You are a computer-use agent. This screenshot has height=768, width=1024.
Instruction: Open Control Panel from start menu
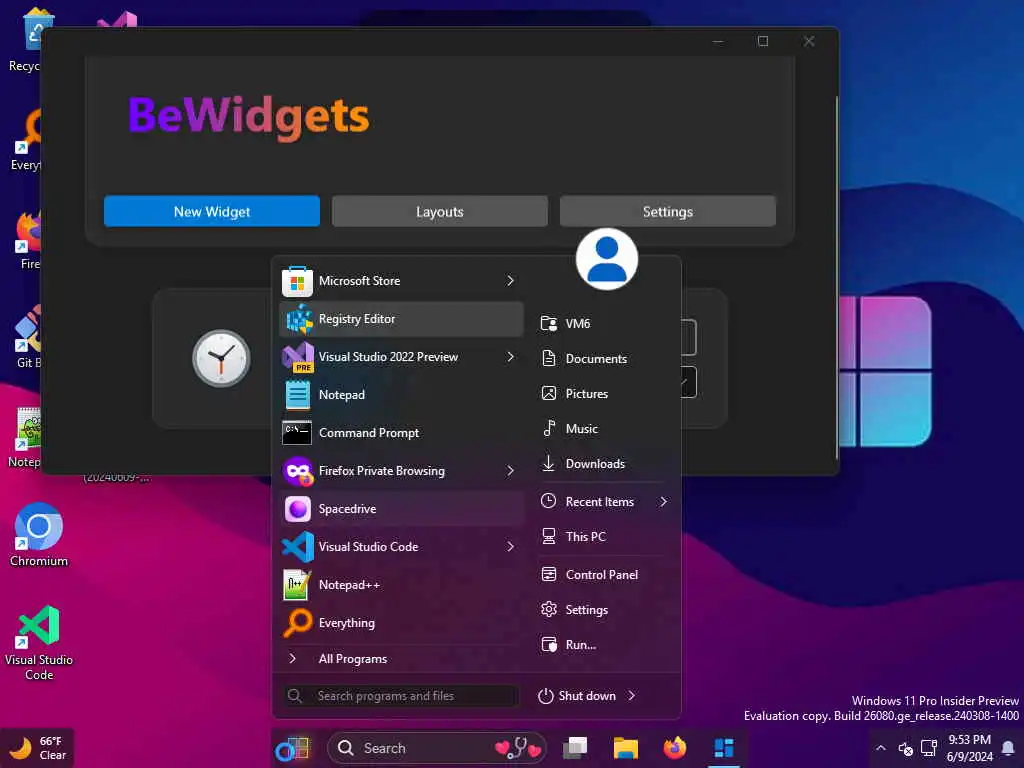click(x=603, y=575)
